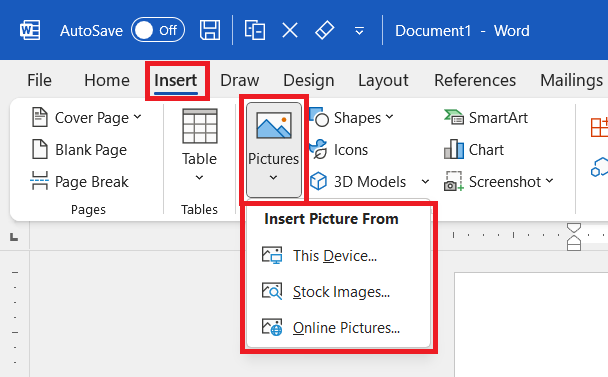The image size is (608, 377).
Task: Open the Icons button label
Action: pyautogui.click(x=351, y=150)
